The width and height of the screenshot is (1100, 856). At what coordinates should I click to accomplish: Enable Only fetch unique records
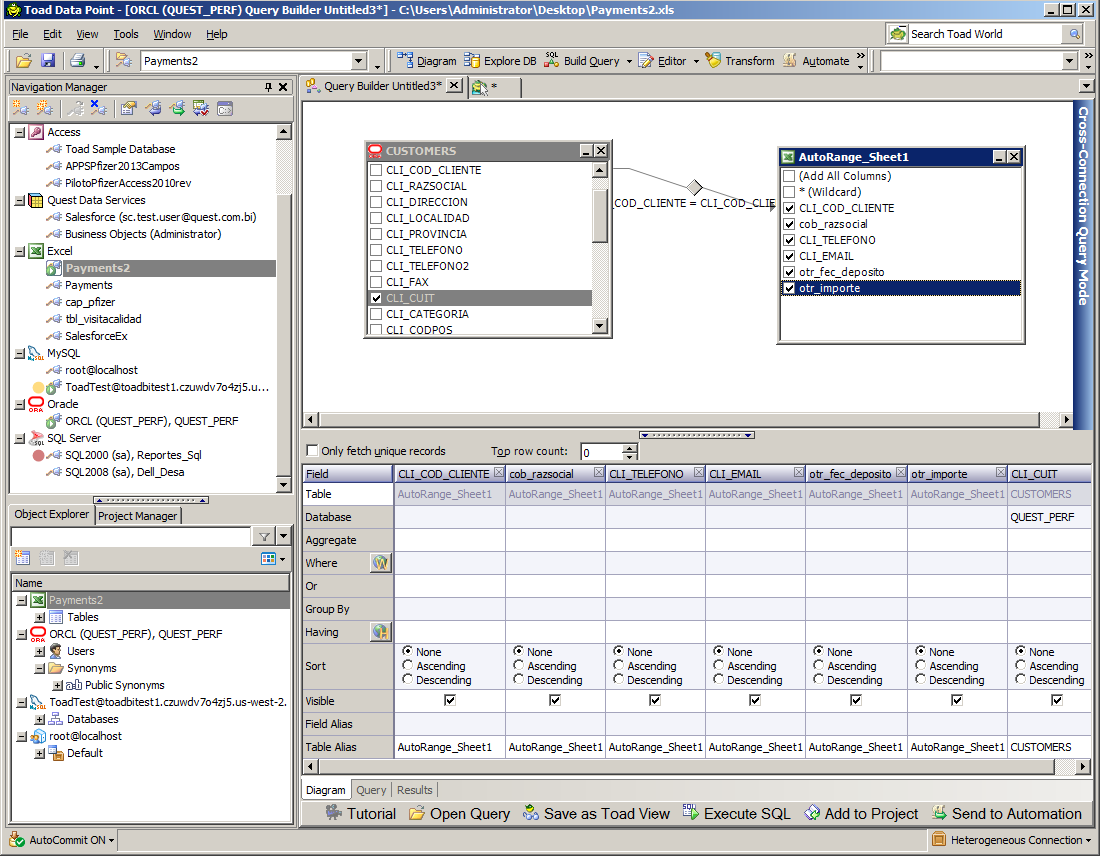pos(312,450)
